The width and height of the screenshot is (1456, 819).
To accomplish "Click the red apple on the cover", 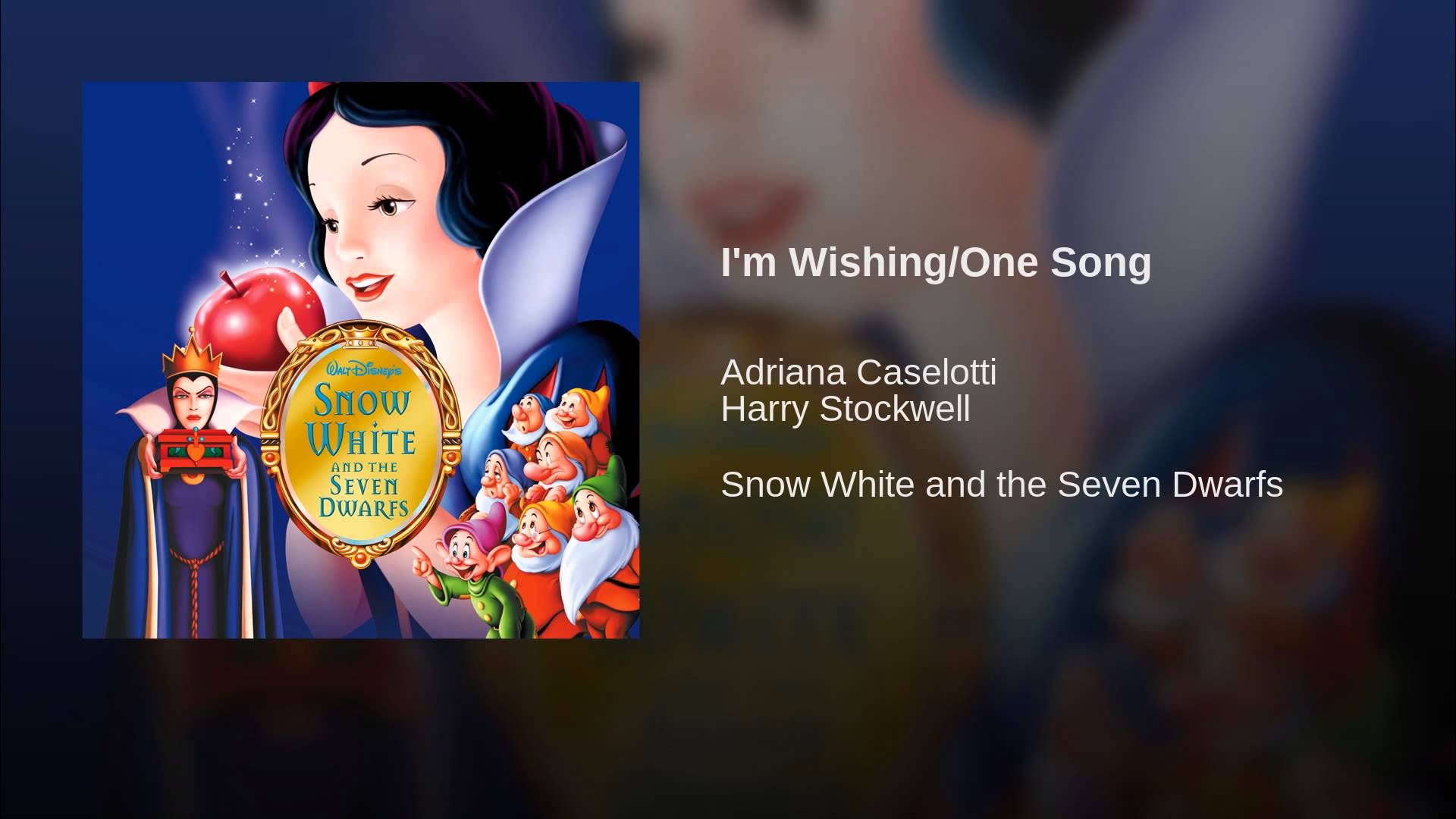I will point(256,318).
